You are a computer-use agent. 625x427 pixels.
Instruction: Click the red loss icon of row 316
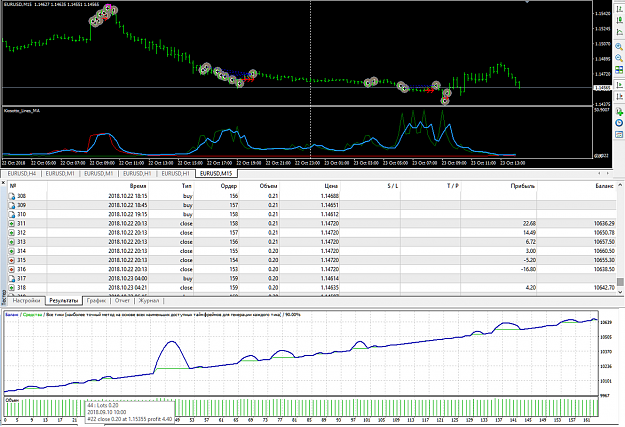(12, 269)
